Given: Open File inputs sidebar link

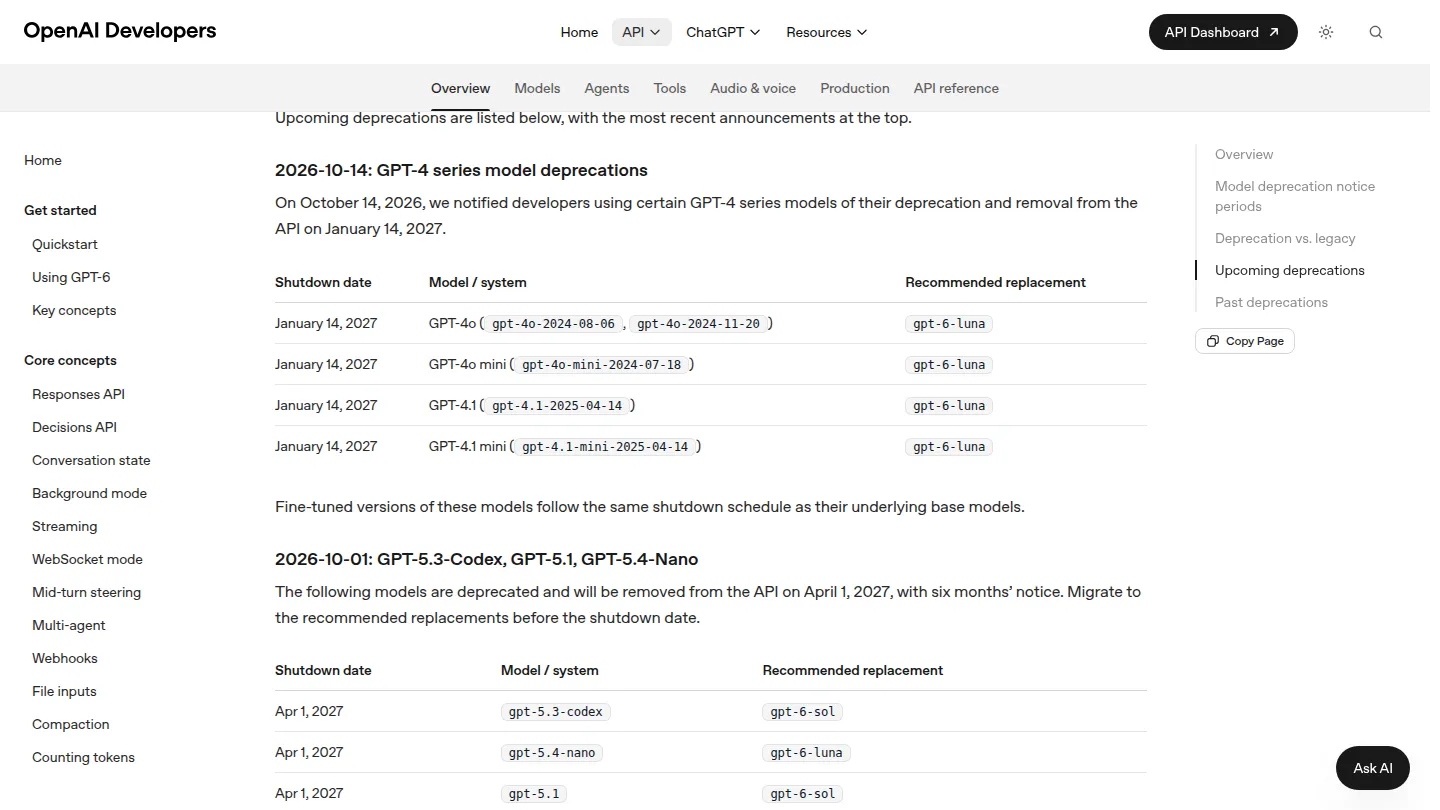Looking at the screenshot, I should pos(64,691).
